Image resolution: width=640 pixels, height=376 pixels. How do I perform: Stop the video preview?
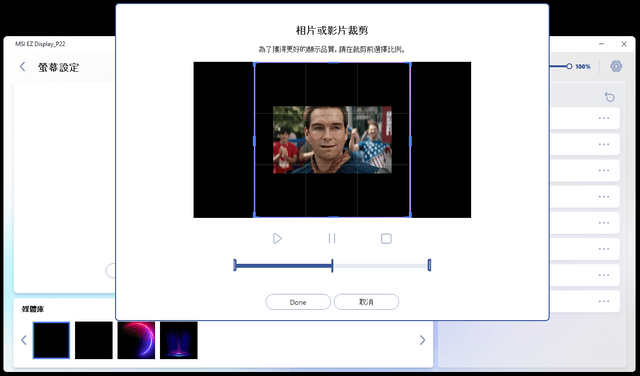[x=386, y=238]
